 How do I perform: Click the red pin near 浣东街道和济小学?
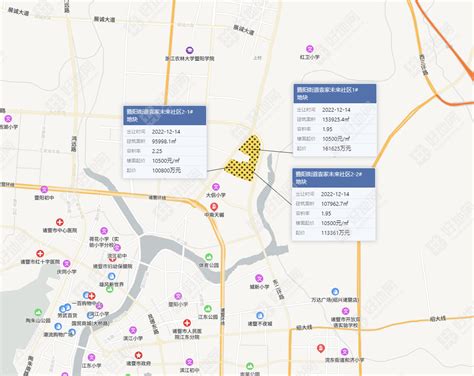pyautogui.click(x=321, y=349)
